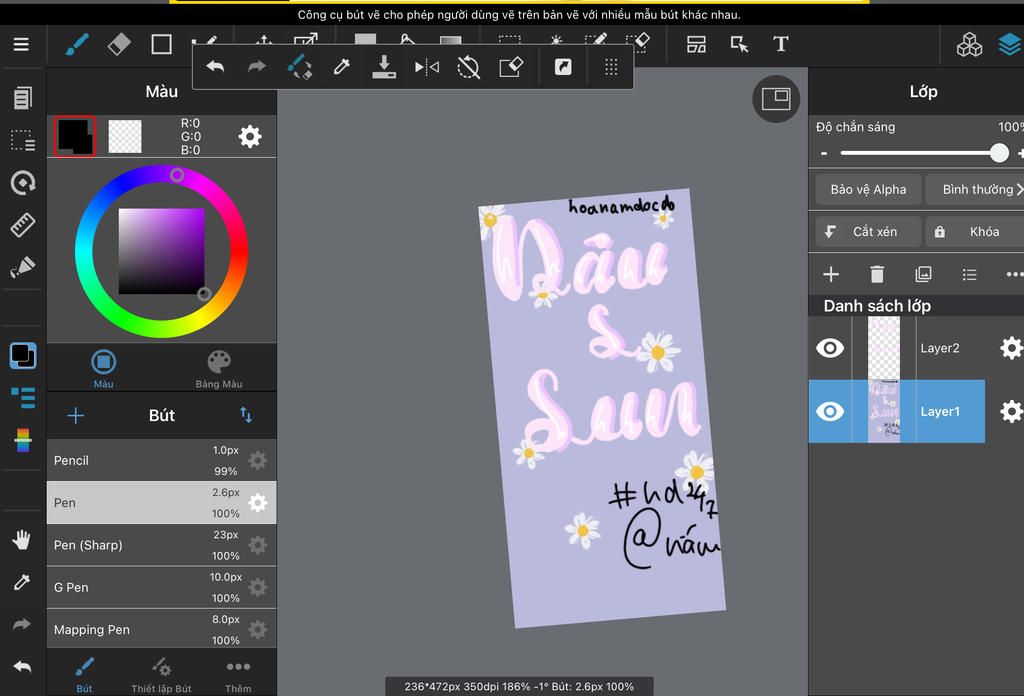
Task: Switch brush and eraser in floating toolbar
Action: pos(299,67)
